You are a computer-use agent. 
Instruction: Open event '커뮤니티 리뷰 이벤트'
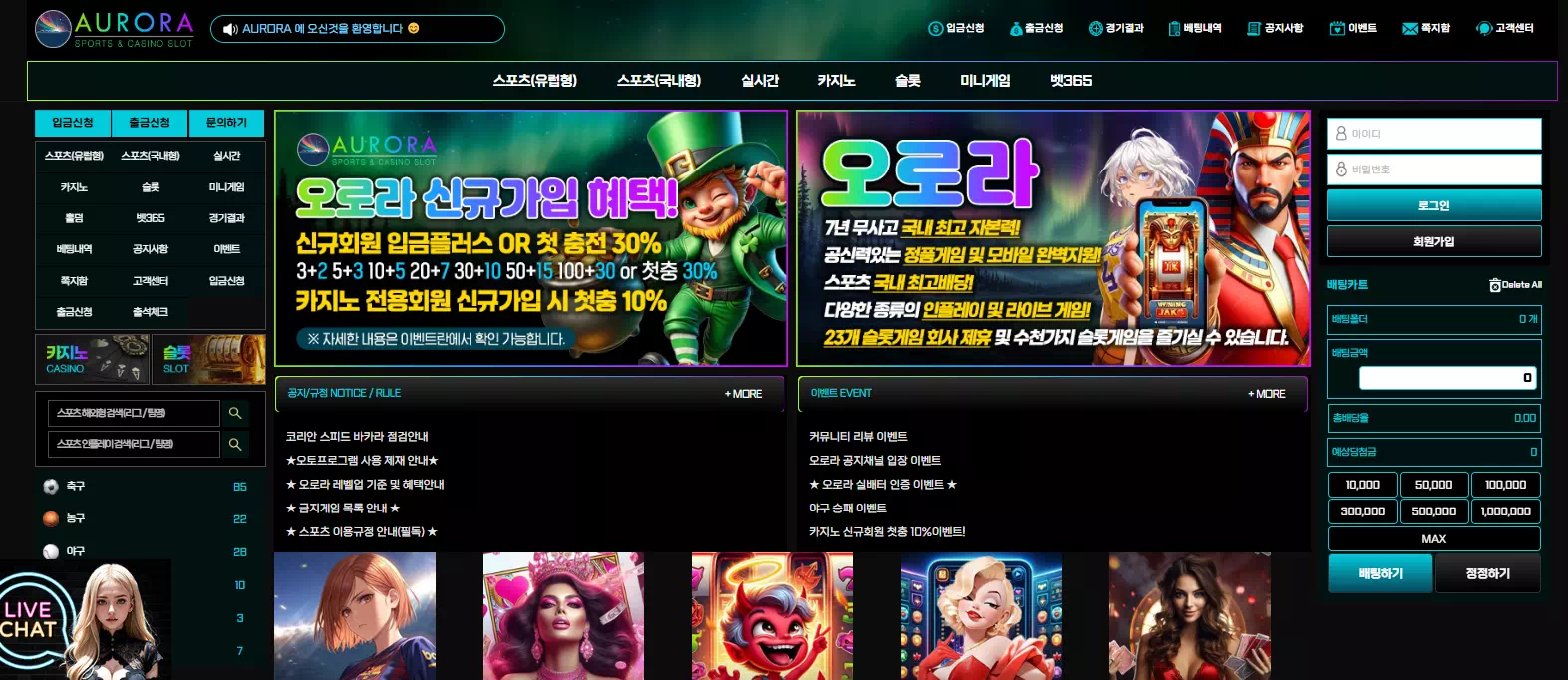[x=858, y=437]
